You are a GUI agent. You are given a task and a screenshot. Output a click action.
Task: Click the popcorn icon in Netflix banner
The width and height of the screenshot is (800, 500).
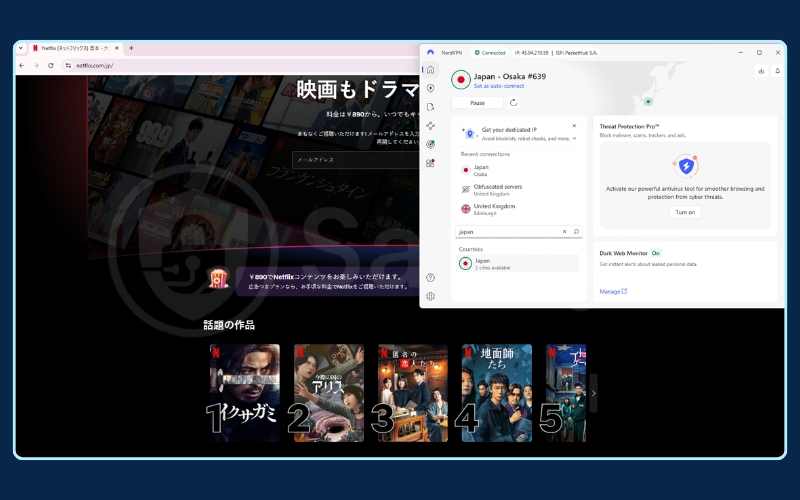coord(219,279)
